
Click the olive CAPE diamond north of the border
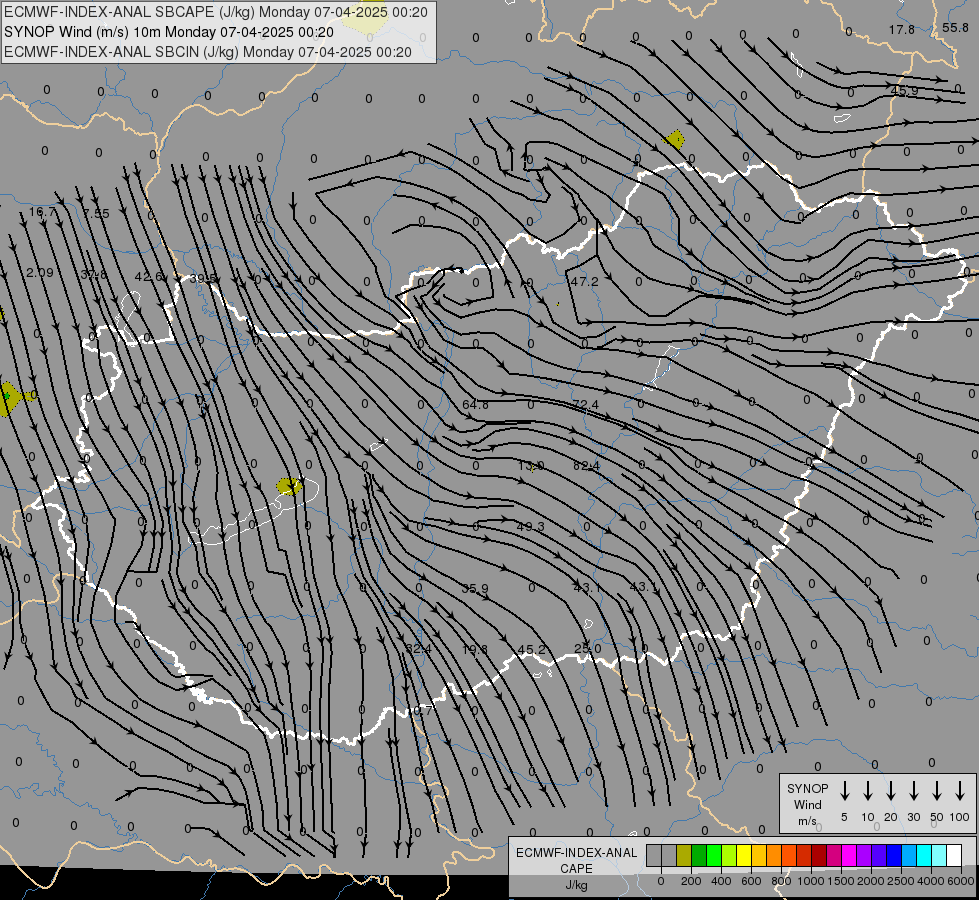pyautogui.click(x=674, y=139)
